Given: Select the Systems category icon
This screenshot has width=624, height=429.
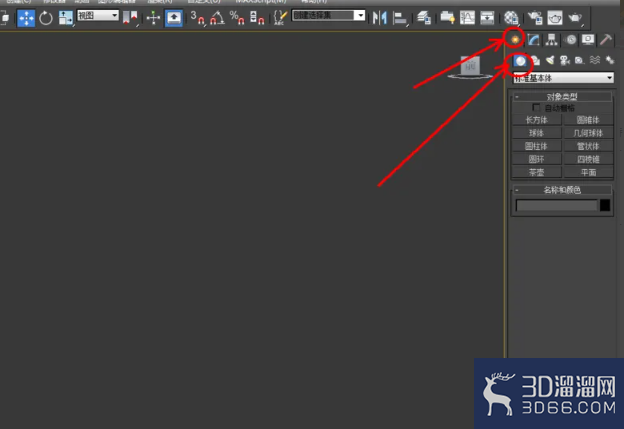Looking at the screenshot, I should (x=609, y=60).
